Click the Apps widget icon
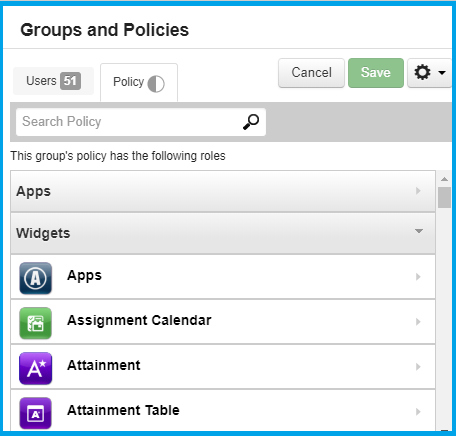 (36, 278)
